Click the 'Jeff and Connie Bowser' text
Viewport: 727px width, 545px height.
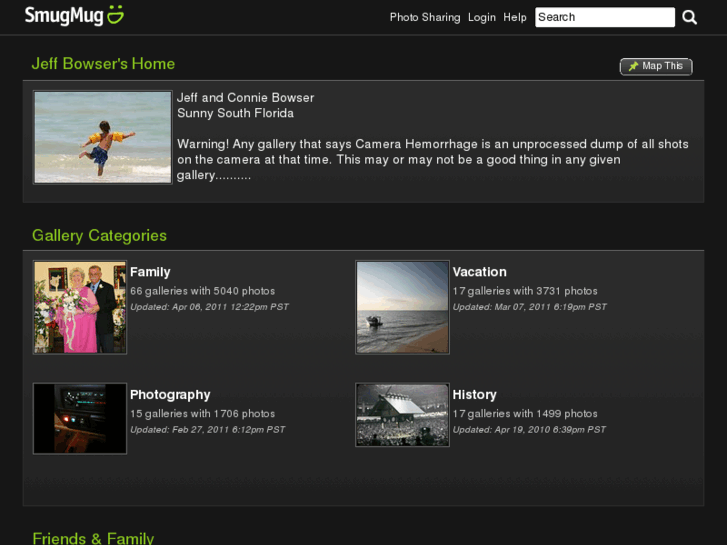coord(245,98)
